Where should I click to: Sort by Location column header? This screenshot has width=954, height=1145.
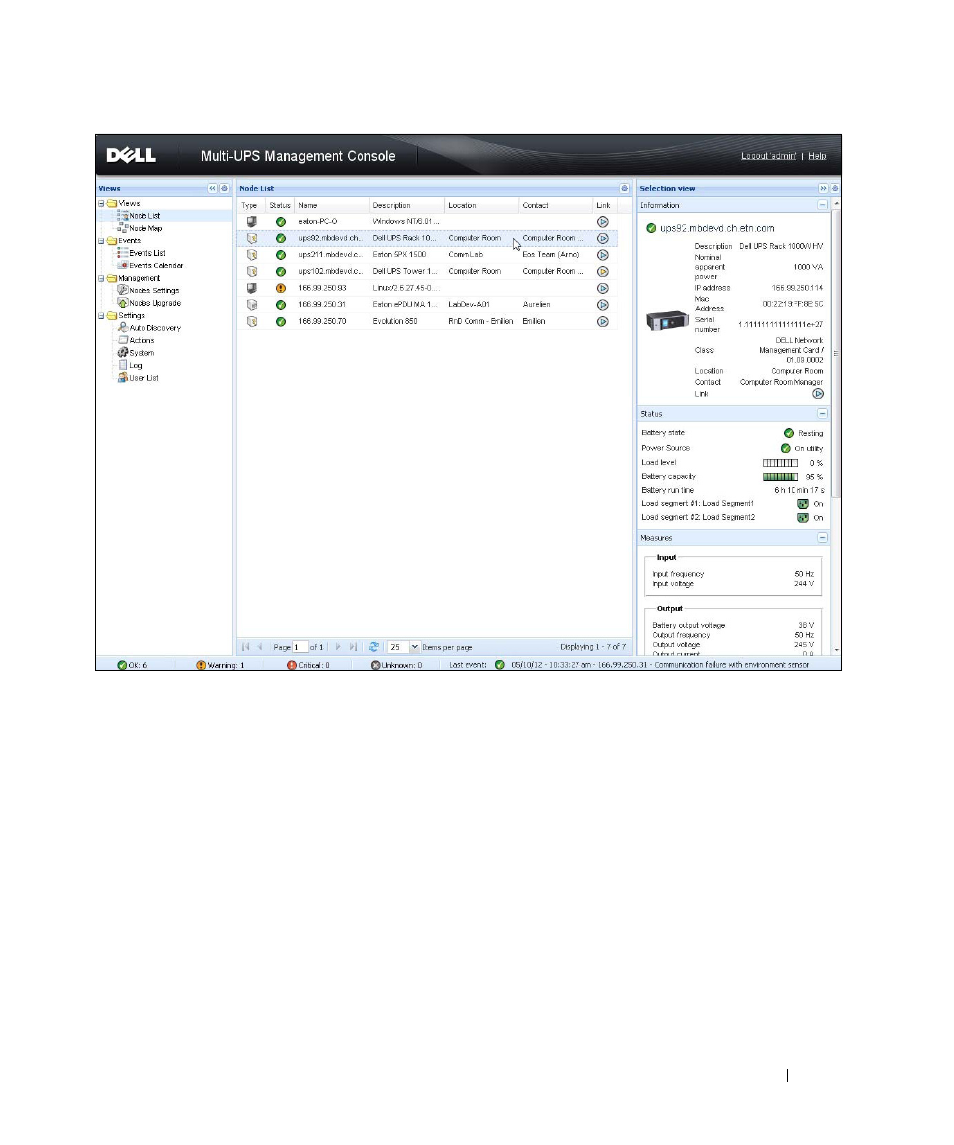pos(482,206)
